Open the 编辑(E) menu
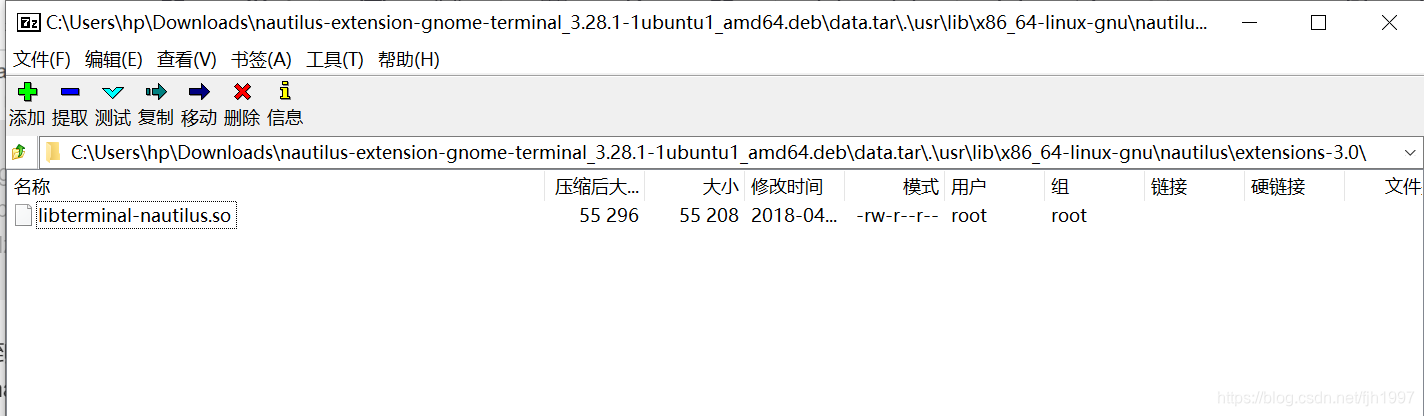Image resolution: width=1424 pixels, height=416 pixels. click(114, 60)
